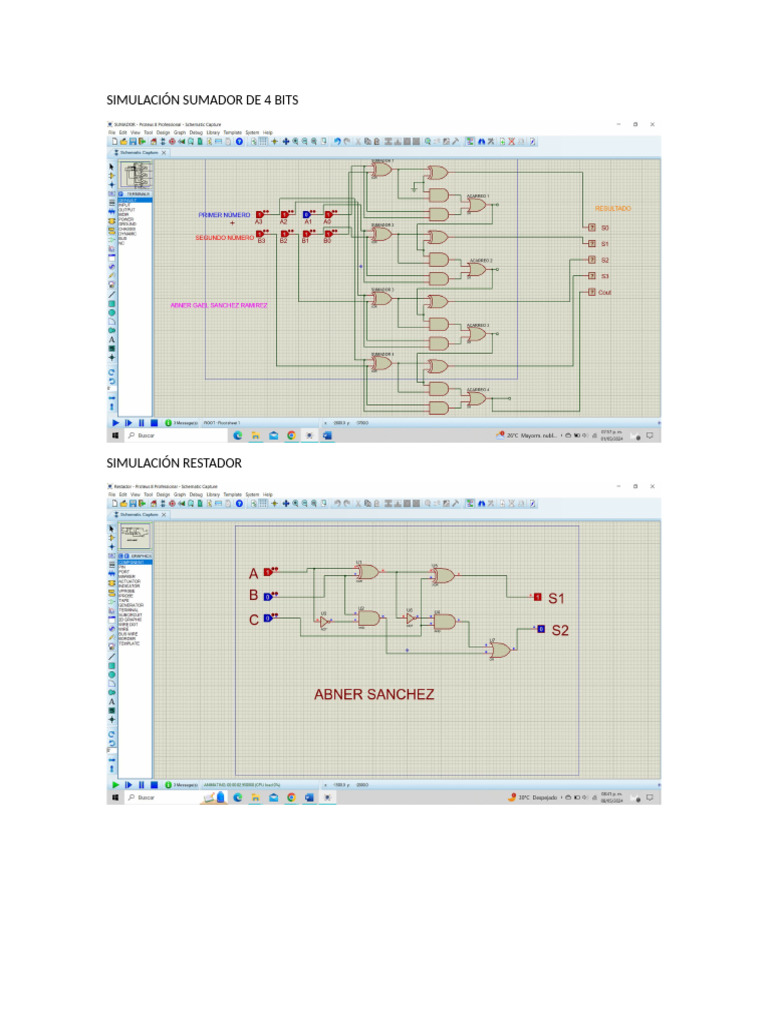768x1024 pixels.
Task: Toggle logic input B0 in SUMADOR schematic
Action: (x=330, y=233)
